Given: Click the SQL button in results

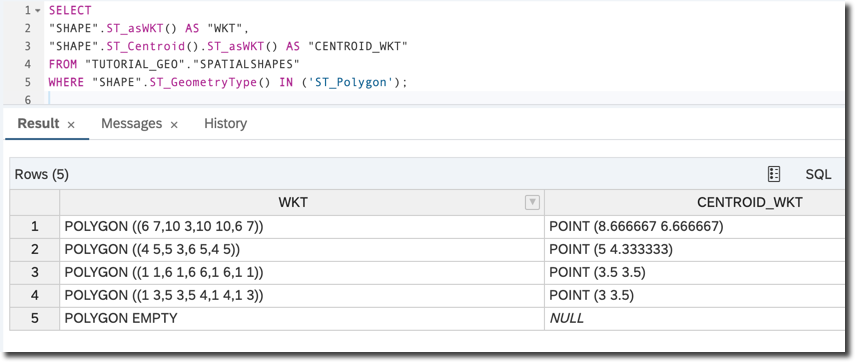Looking at the screenshot, I should [x=818, y=174].
